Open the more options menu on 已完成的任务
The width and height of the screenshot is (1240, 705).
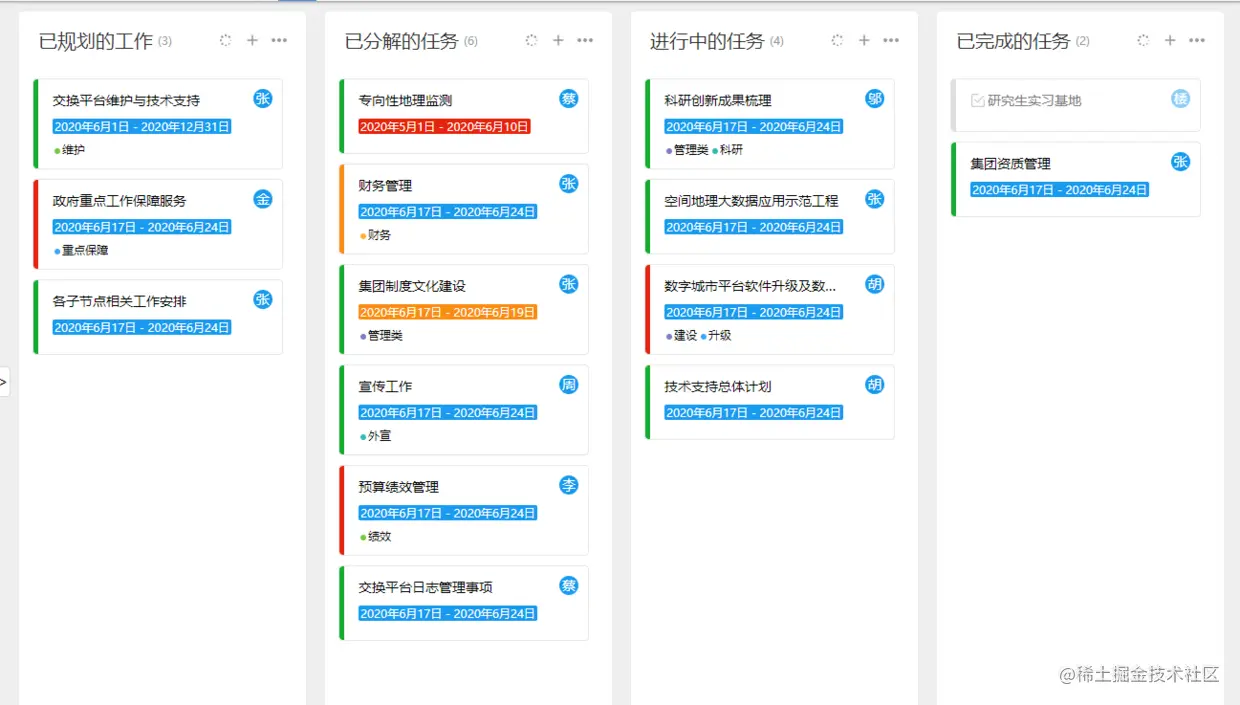coord(1197,40)
